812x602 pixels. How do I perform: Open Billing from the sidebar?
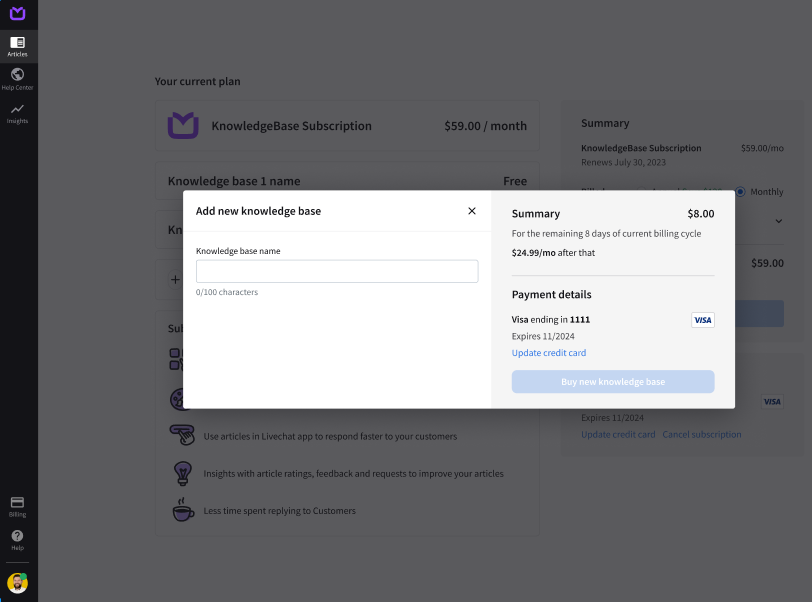(17, 507)
